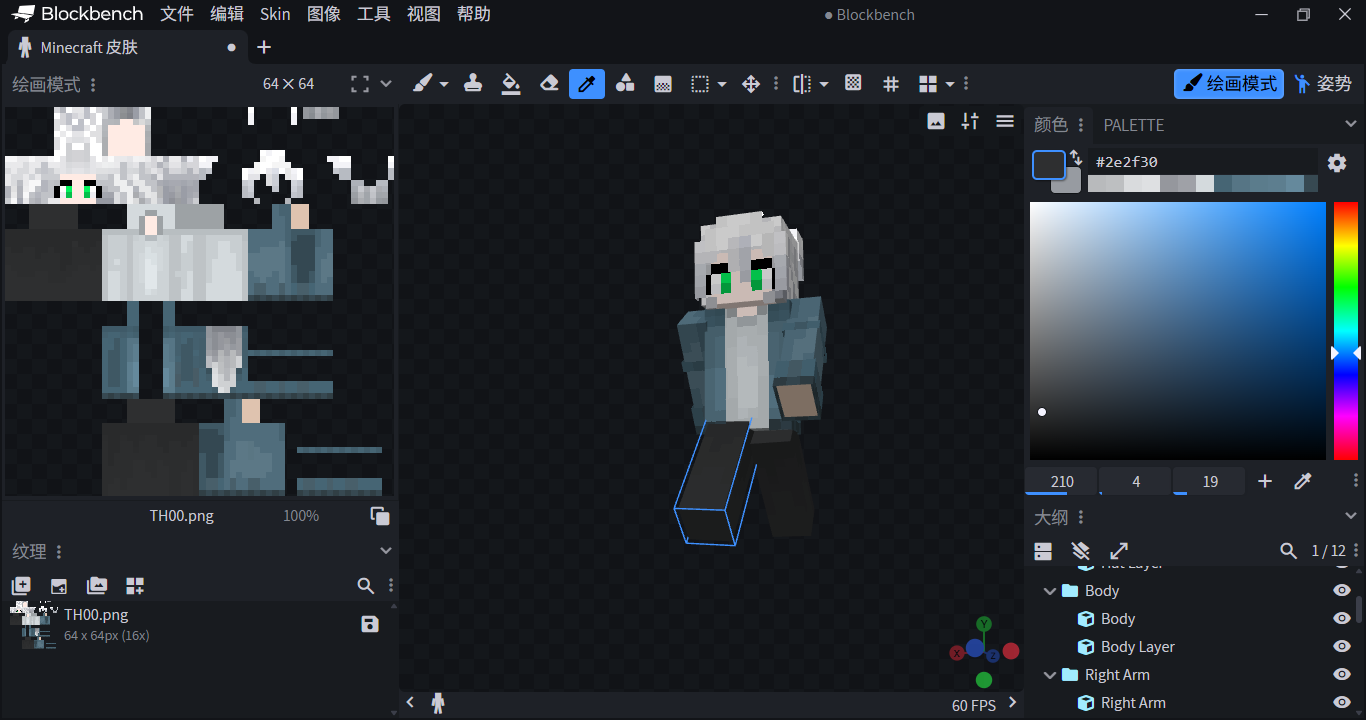This screenshot has width=1366, height=720.
Task: Click the hue slider bar
Action: point(1346,331)
